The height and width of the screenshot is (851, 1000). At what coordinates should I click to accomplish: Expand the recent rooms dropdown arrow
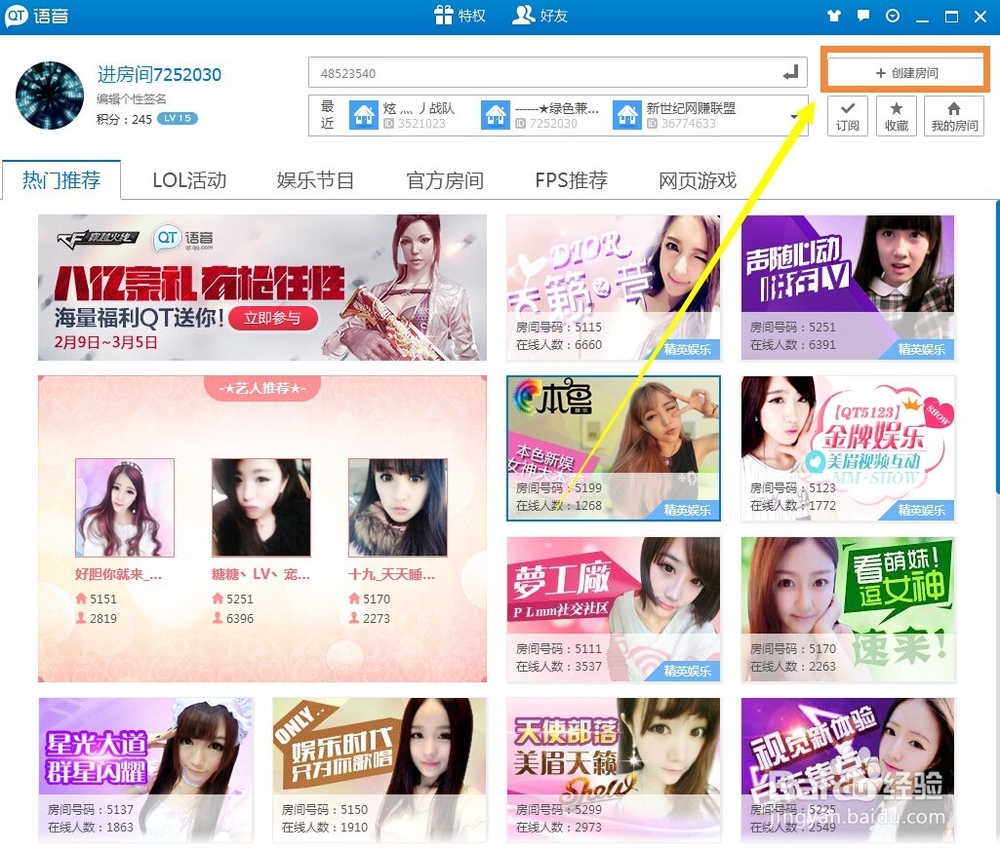pos(794,116)
